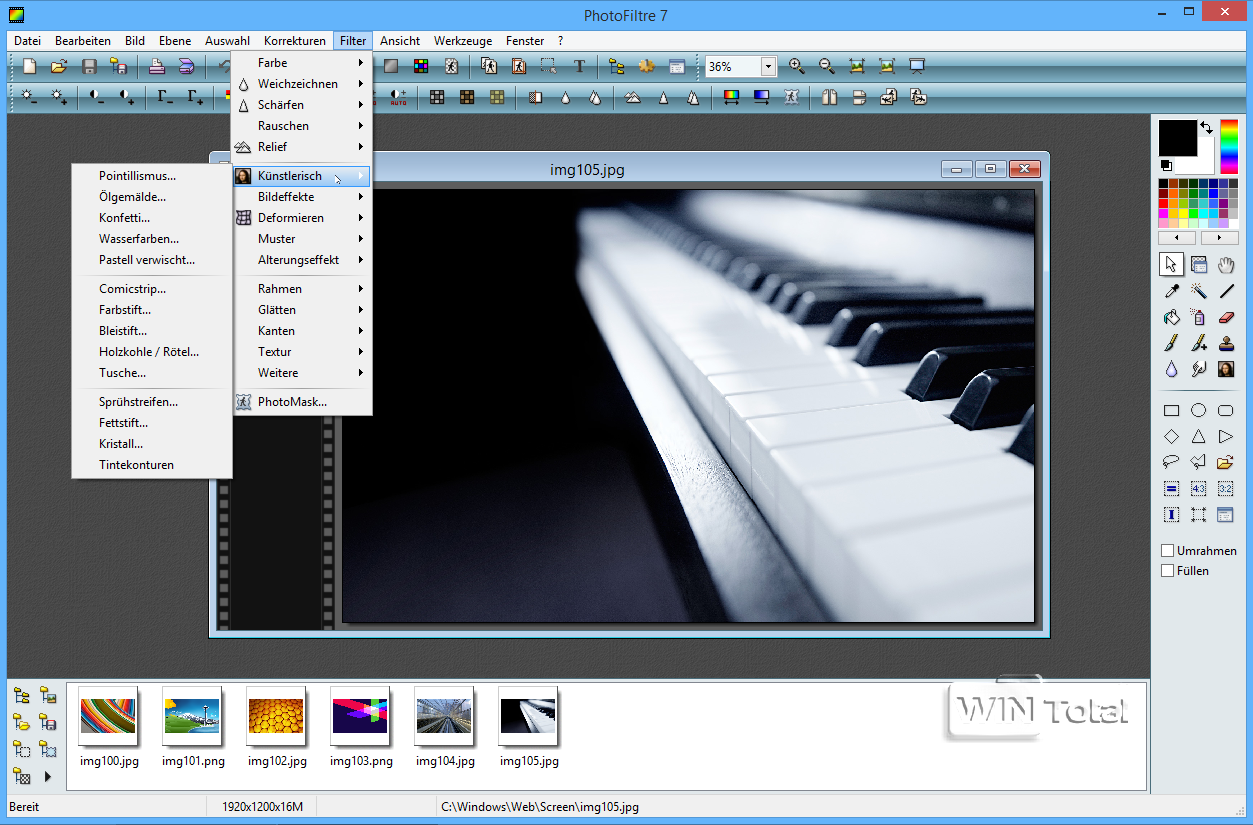1253x825 pixels.
Task: Show next palette colors with right arrow
Action: coord(1219,238)
